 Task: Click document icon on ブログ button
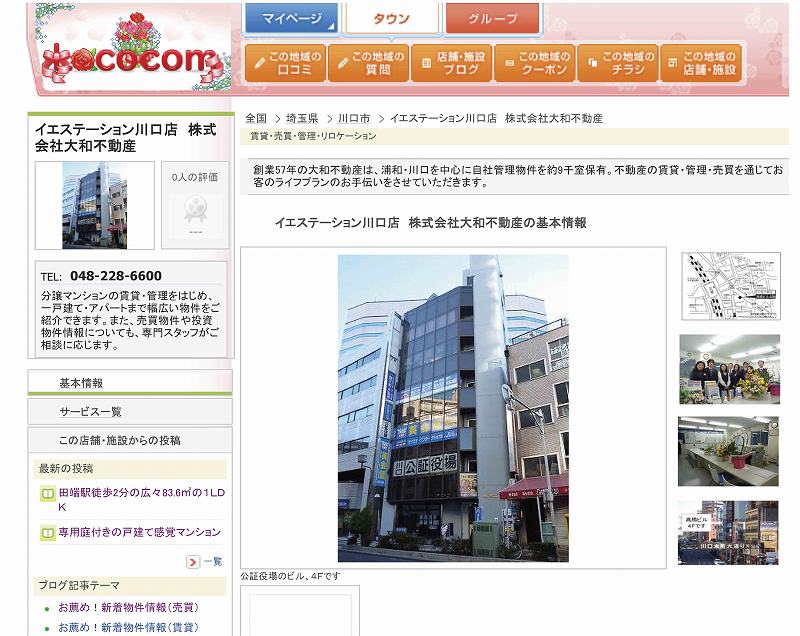click(427, 63)
